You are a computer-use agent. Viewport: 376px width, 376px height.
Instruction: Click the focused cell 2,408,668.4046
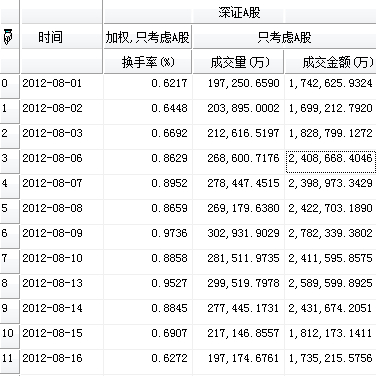coord(330,161)
